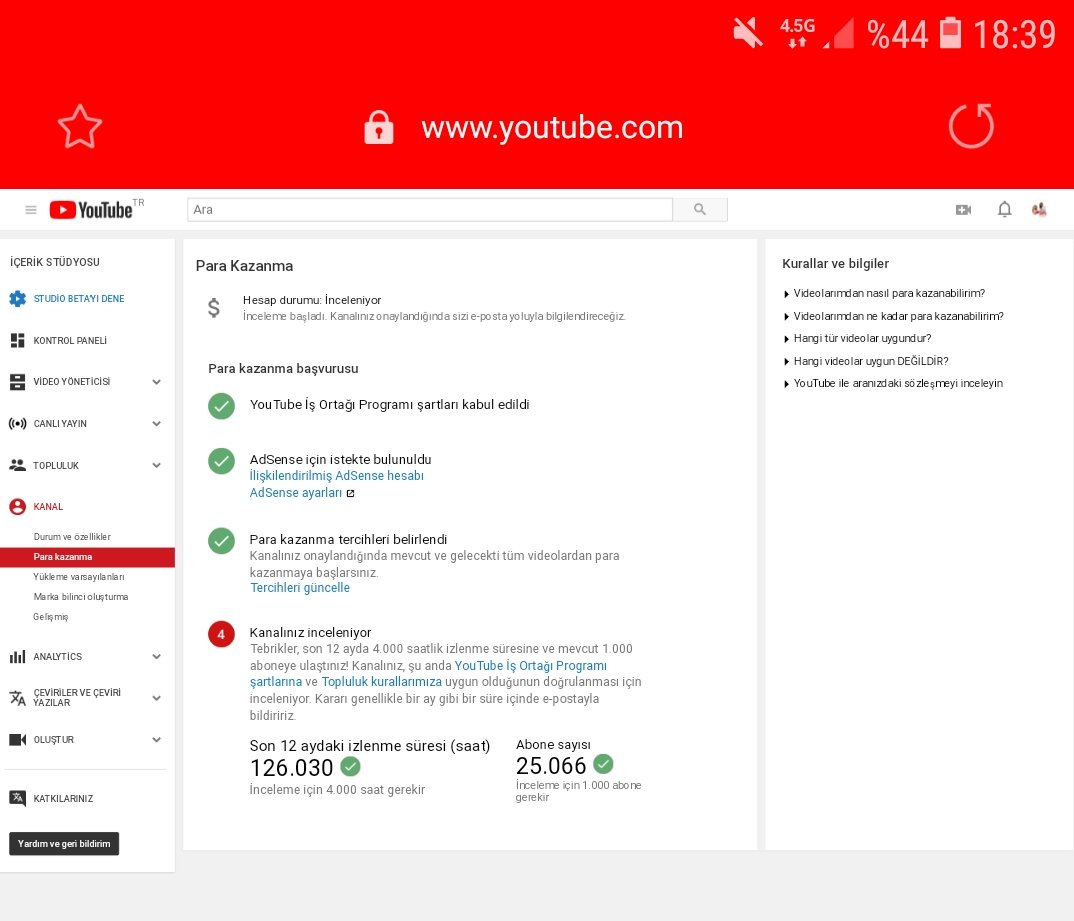Expand 'Videolarımdan nasıl para kazanabilirim?' triangle
Viewport: 1074px width, 921px height.
pyautogui.click(x=786, y=294)
